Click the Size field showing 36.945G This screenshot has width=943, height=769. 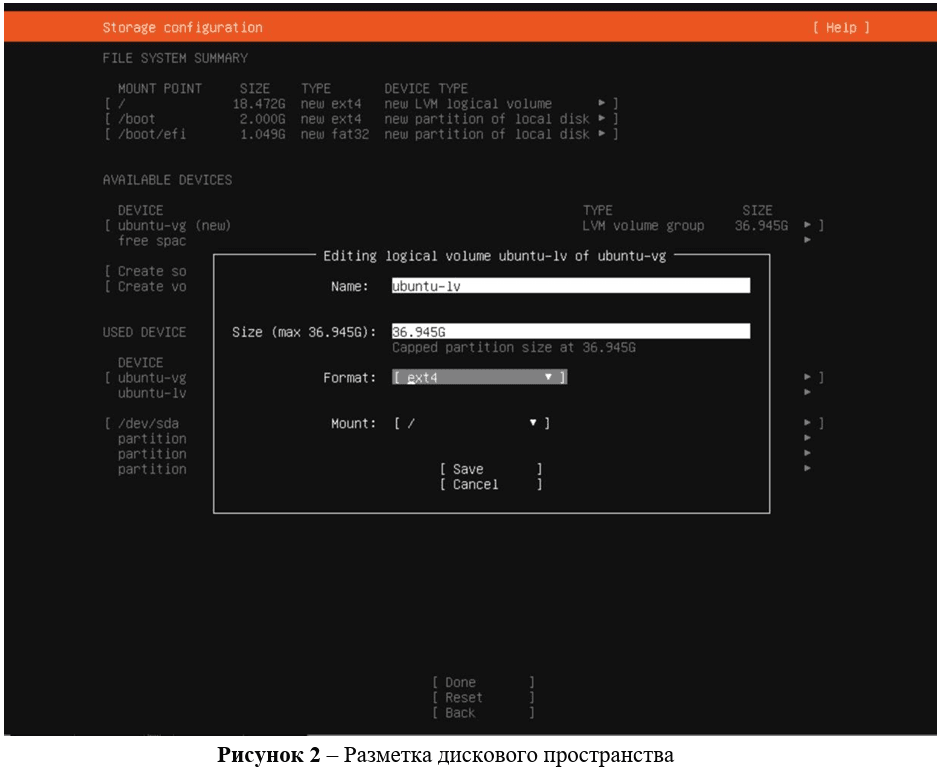point(570,332)
